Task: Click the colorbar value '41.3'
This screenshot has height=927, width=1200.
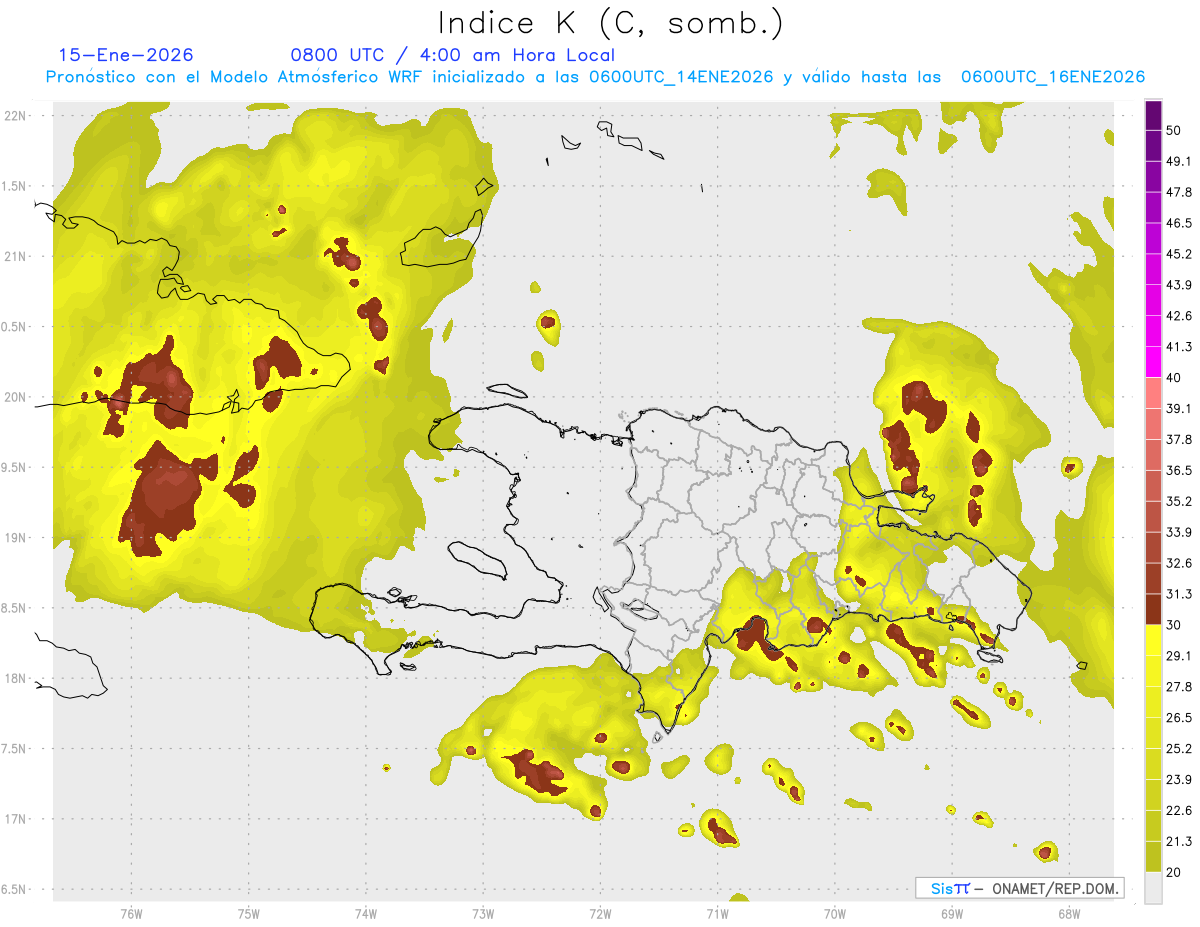Action: tap(1179, 347)
